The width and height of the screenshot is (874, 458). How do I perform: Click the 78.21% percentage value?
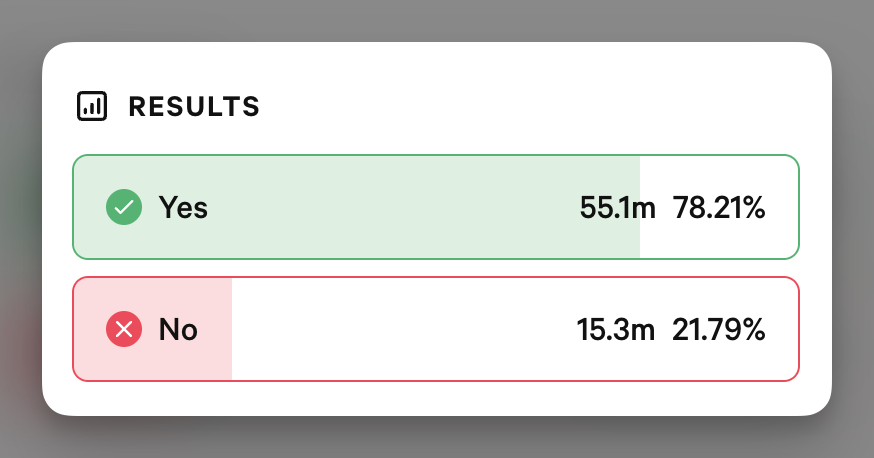pyautogui.click(x=719, y=207)
